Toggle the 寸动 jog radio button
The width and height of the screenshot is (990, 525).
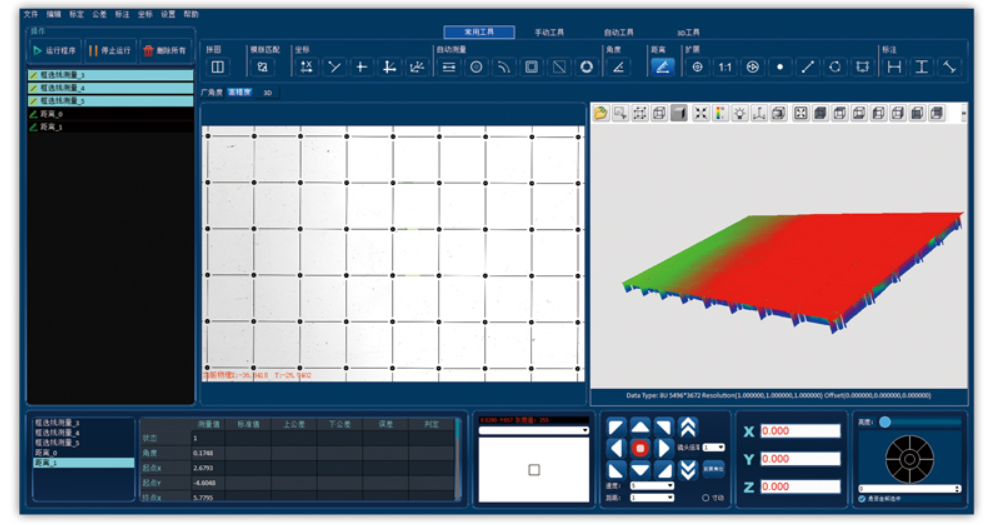705,498
